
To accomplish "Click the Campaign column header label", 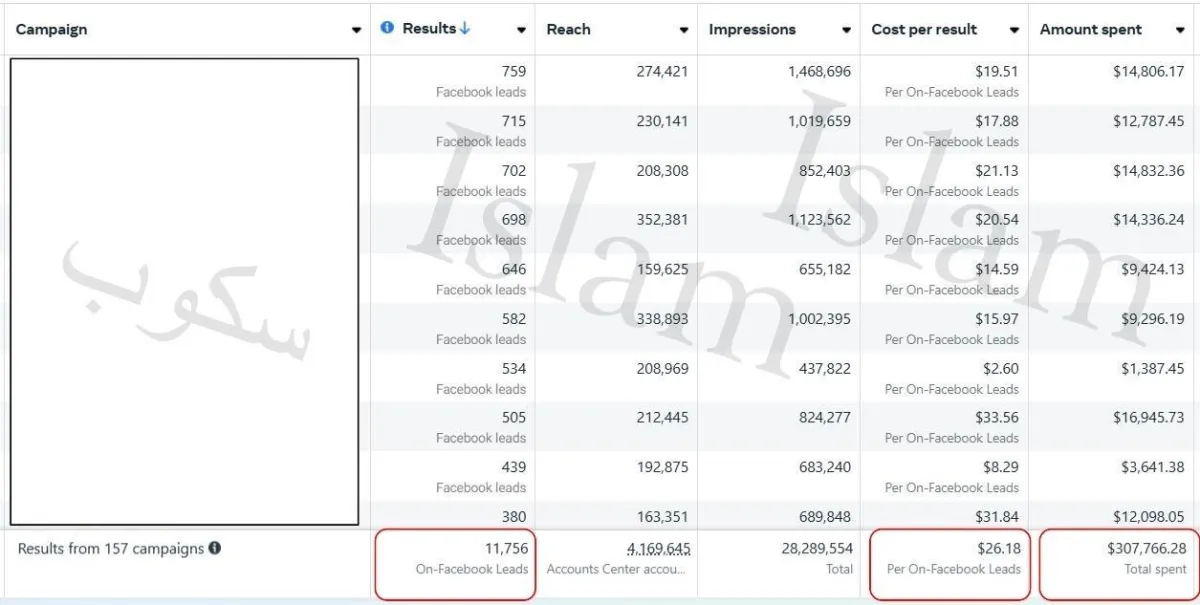I will coord(51,30).
